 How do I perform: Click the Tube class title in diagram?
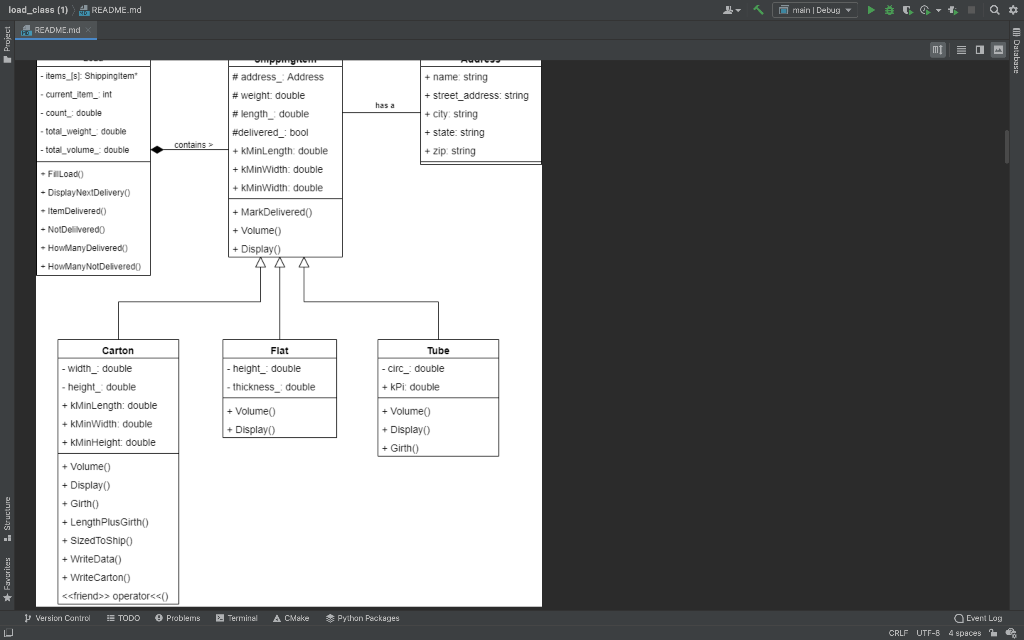click(438, 351)
